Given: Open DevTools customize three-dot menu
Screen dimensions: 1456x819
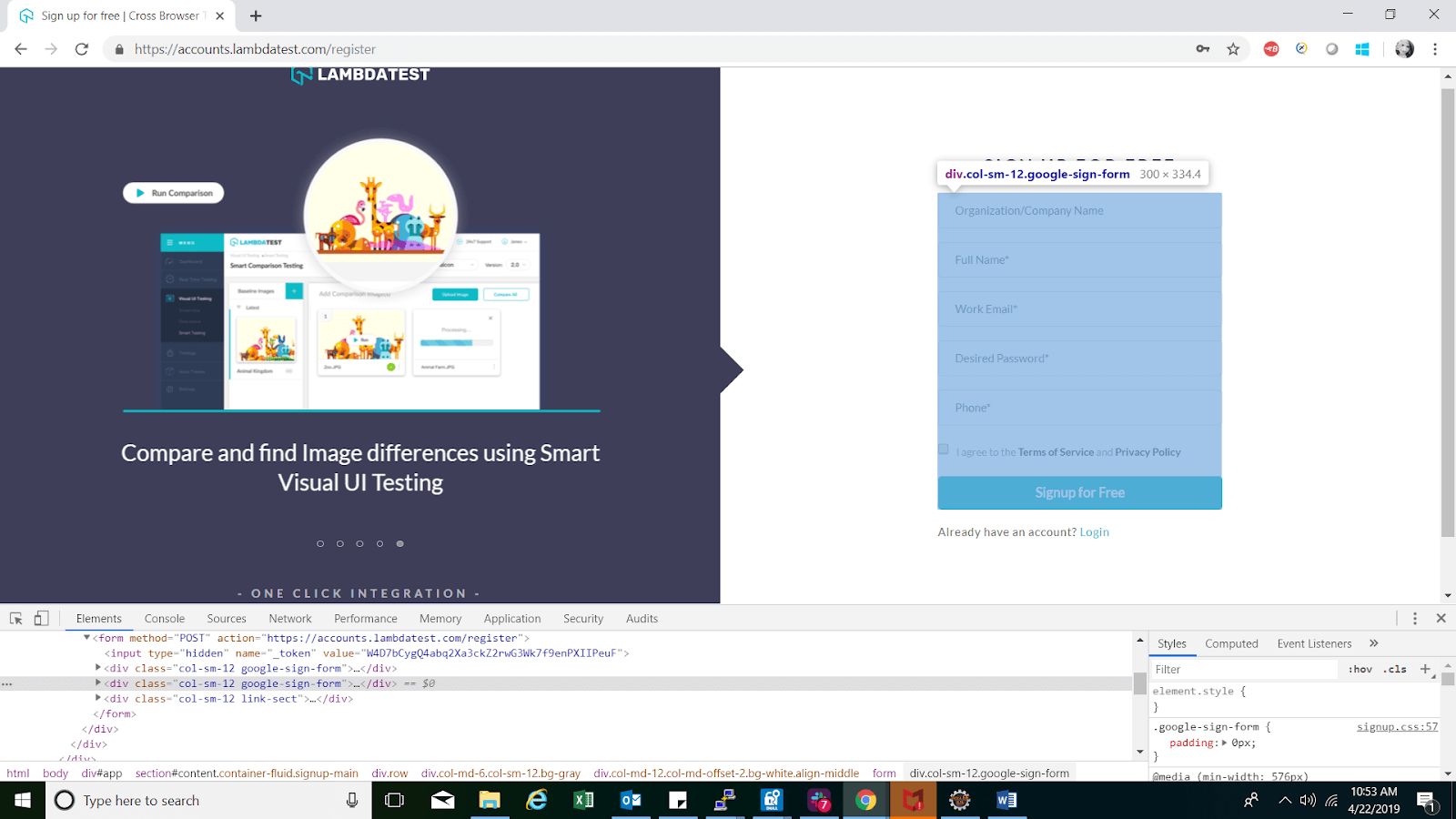Looking at the screenshot, I should click(1415, 618).
